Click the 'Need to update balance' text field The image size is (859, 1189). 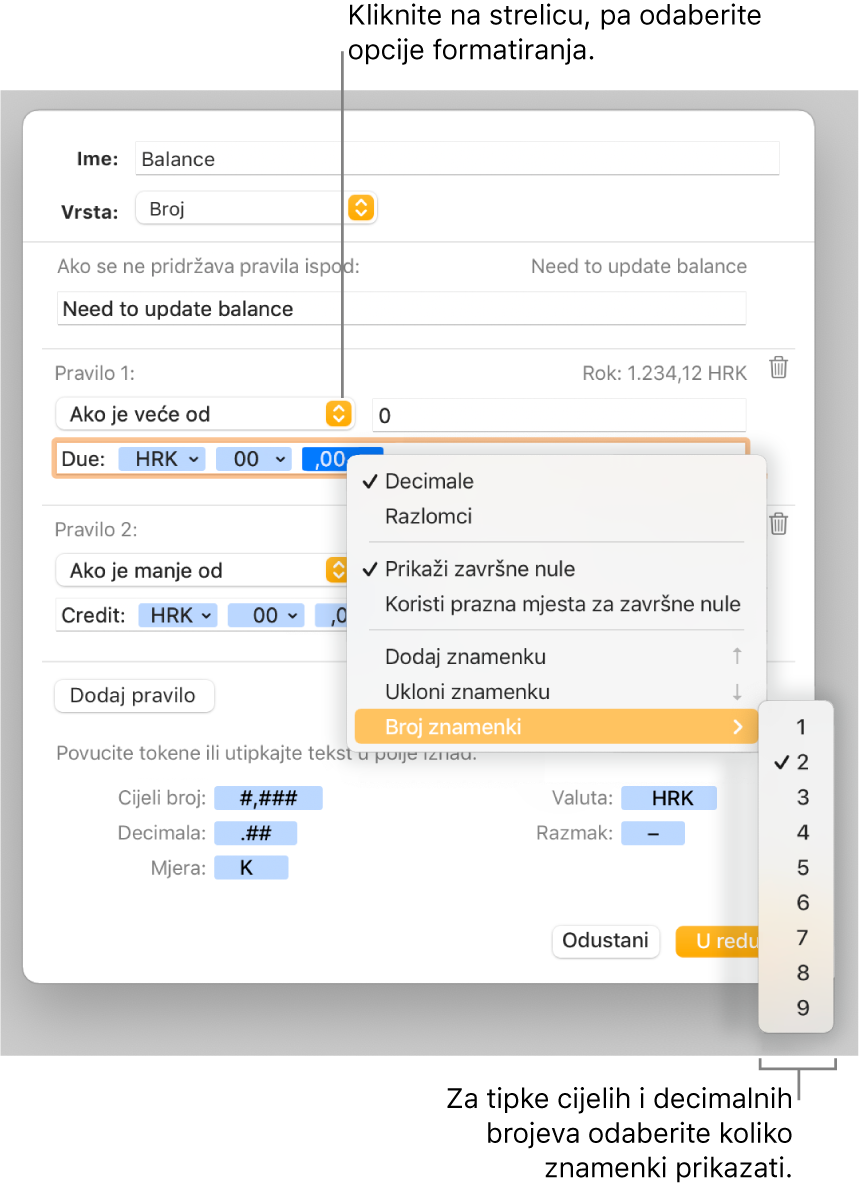click(402, 309)
